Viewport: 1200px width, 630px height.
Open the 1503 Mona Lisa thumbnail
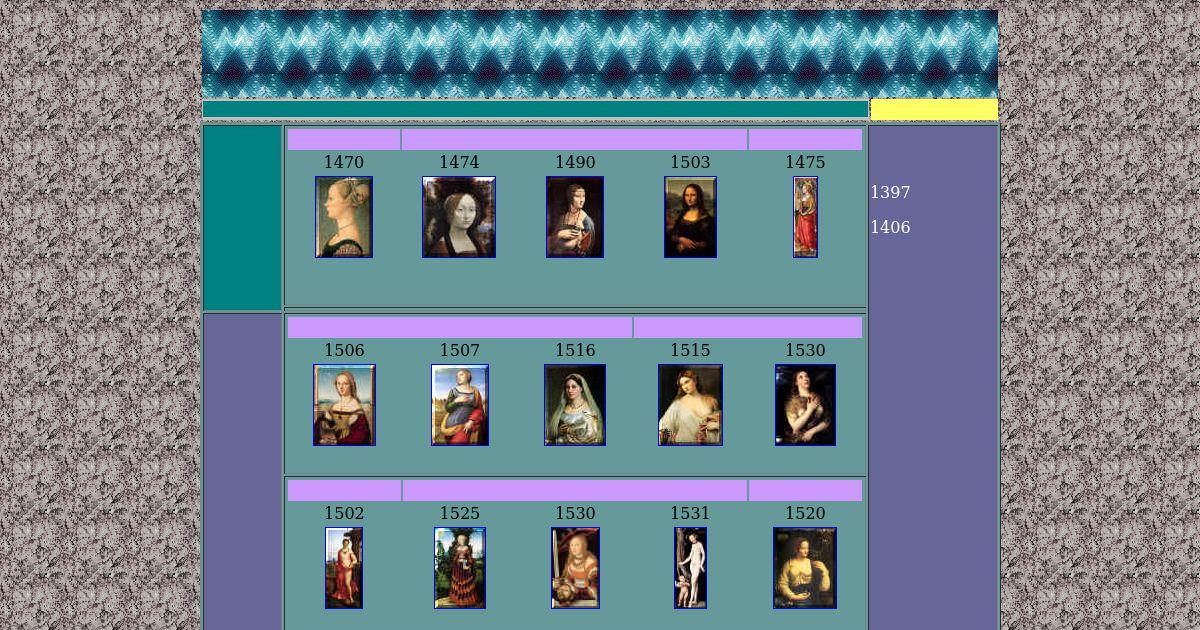click(x=690, y=217)
